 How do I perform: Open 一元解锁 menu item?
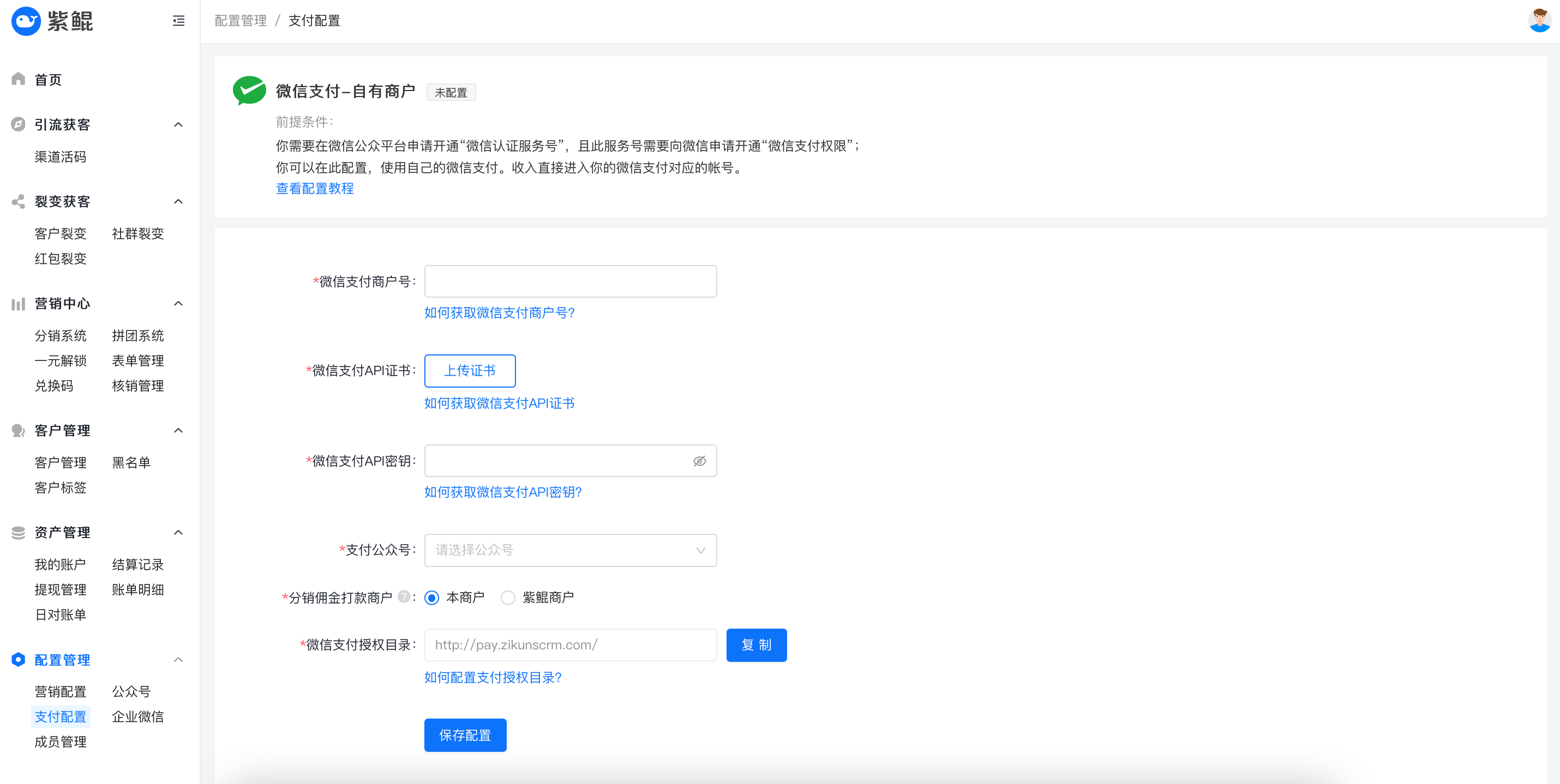pos(61,361)
